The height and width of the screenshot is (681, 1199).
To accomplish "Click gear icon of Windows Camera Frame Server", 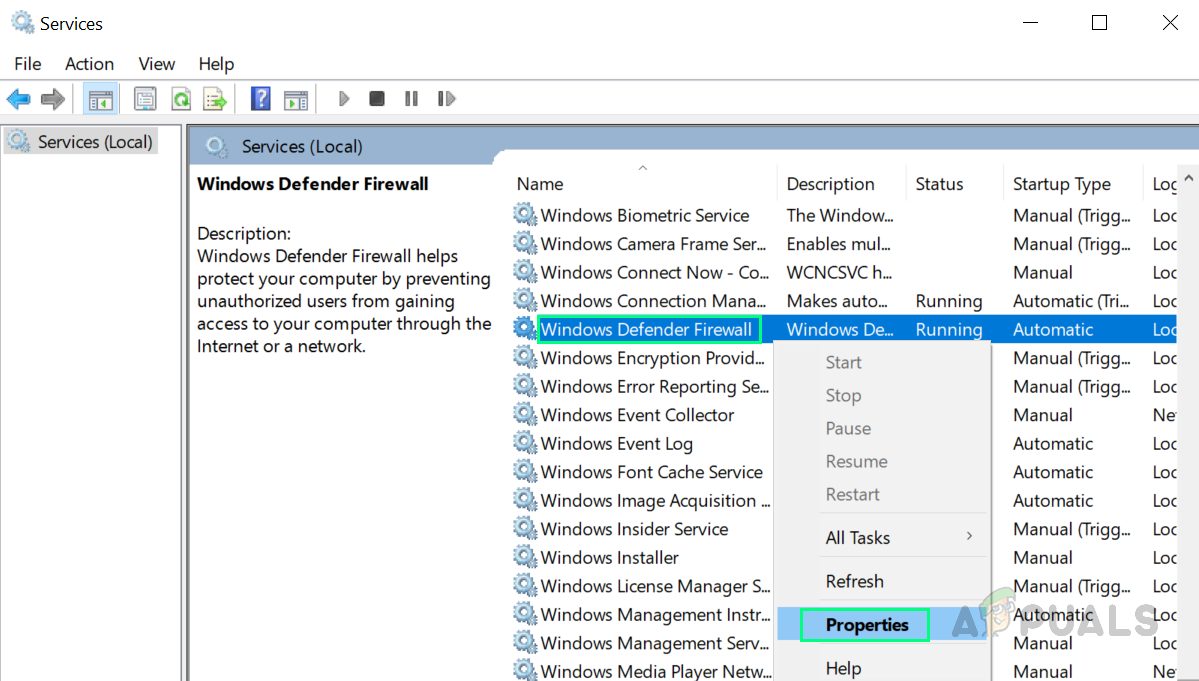I will tap(525, 243).
